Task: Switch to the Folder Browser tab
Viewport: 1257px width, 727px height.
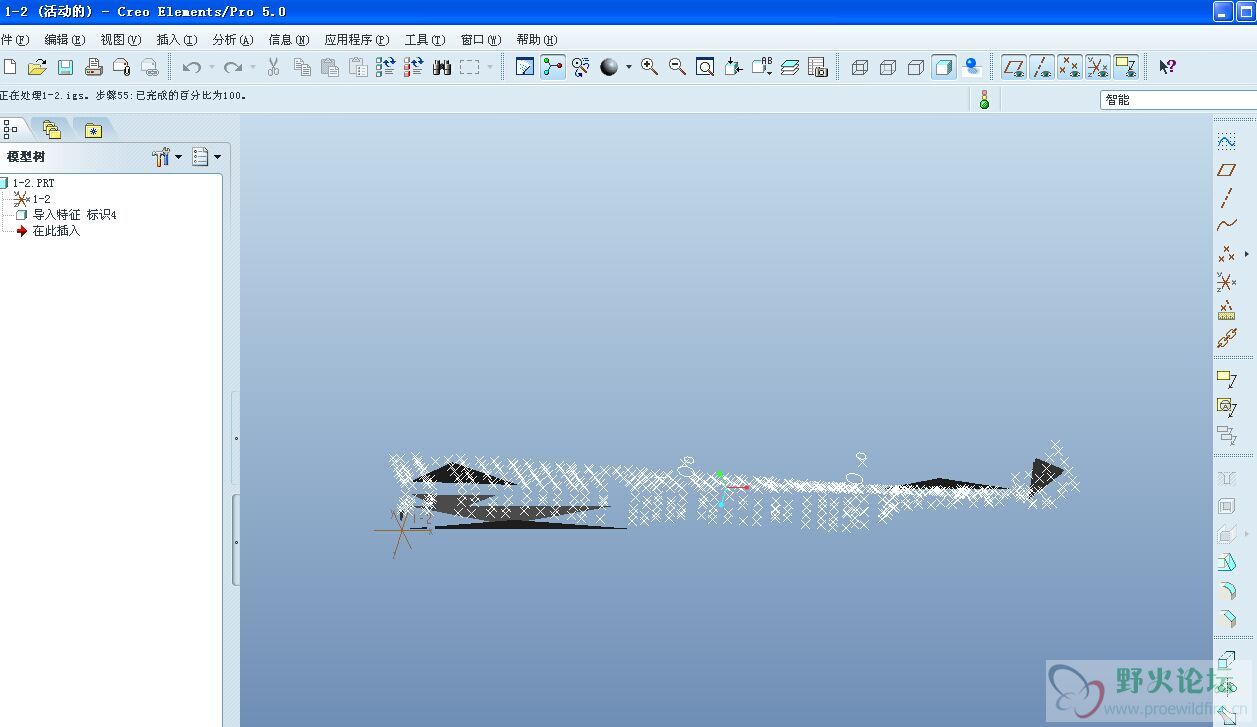Action: (x=52, y=129)
